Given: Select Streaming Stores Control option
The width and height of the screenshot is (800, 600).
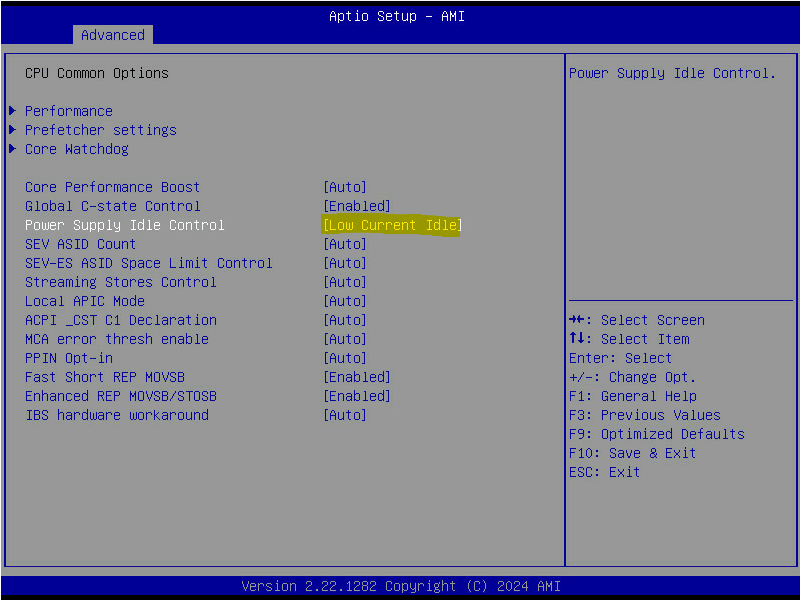Looking at the screenshot, I should (x=120, y=282).
